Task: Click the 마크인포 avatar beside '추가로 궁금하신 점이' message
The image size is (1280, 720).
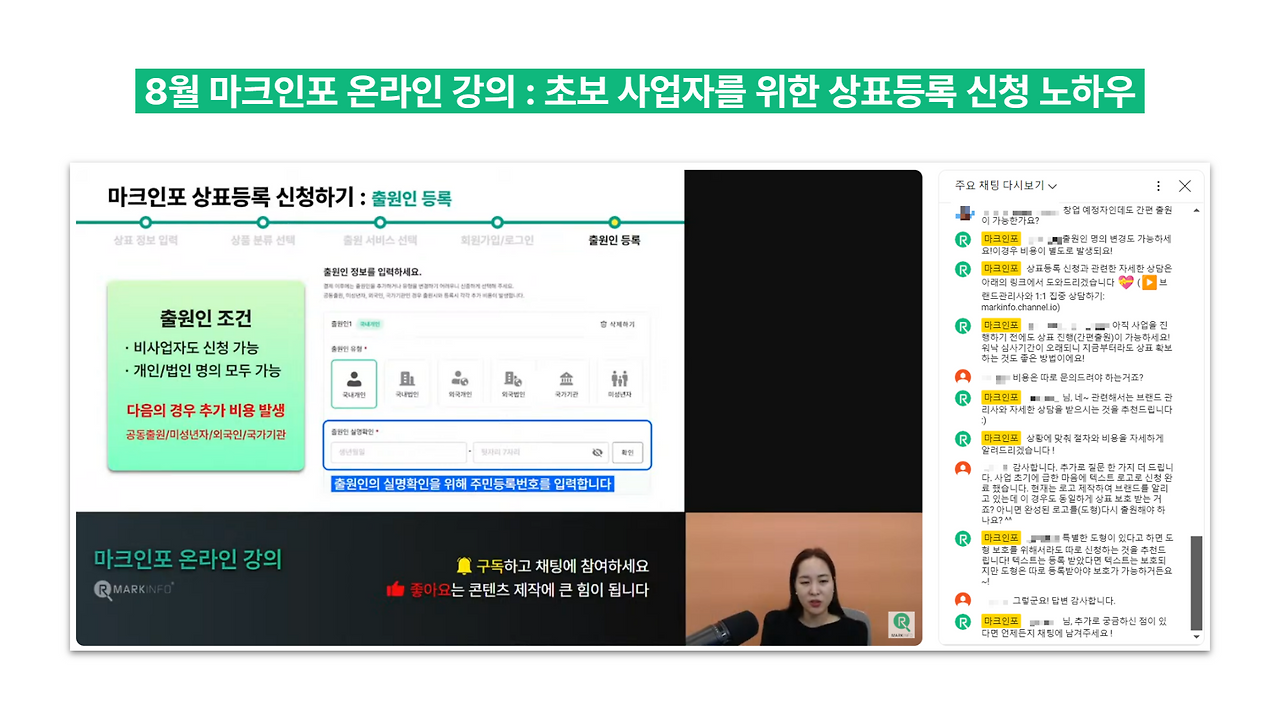Action: pos(963,621)
